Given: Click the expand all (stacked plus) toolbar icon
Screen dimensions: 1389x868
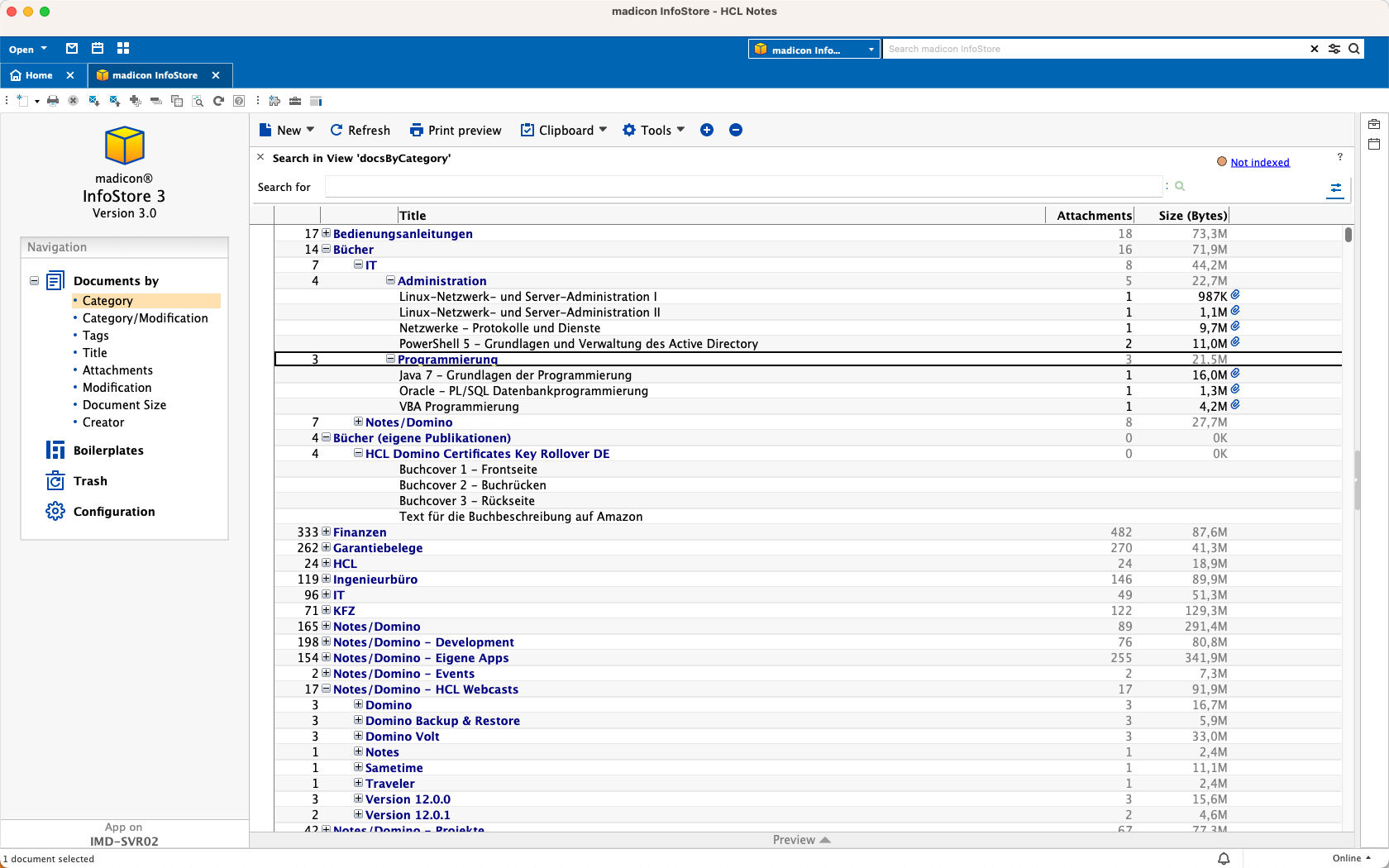Looking at the screenshot, I should click(x=136, y=101).
